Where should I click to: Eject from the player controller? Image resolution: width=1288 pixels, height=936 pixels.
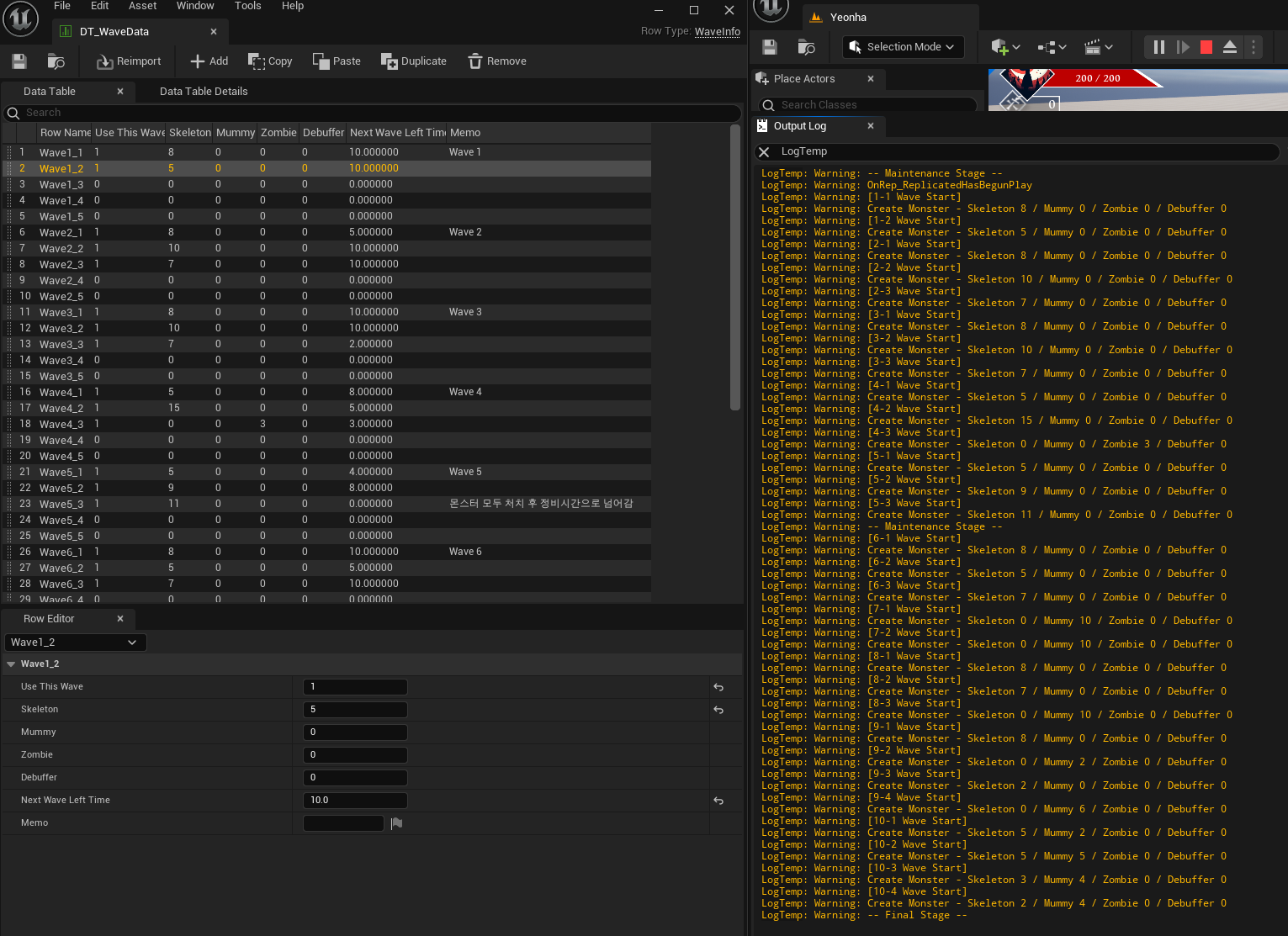(x=1230, y=47)
